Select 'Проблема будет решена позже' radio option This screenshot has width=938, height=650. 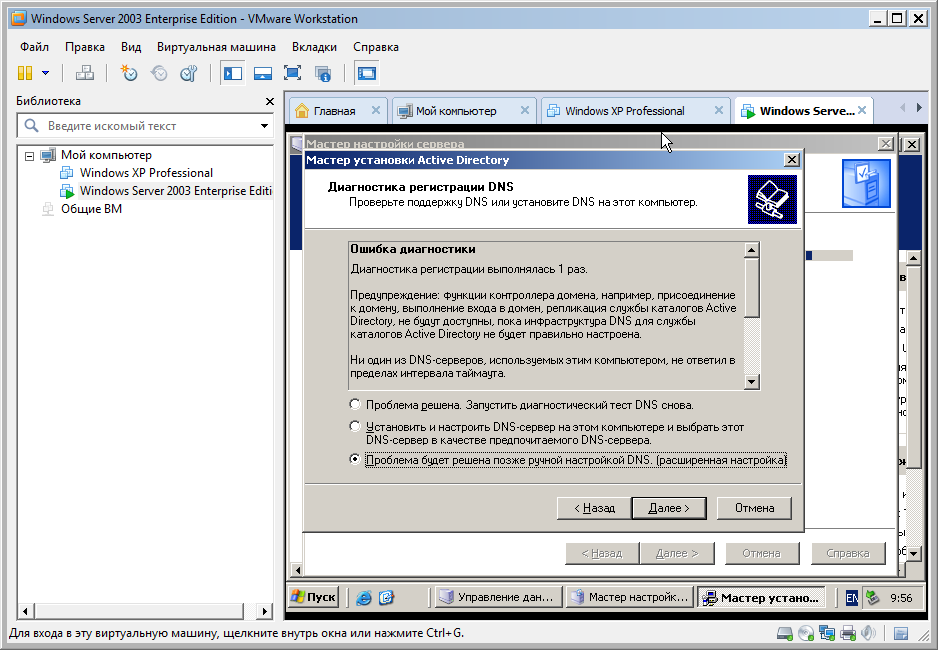coord(355,459)
